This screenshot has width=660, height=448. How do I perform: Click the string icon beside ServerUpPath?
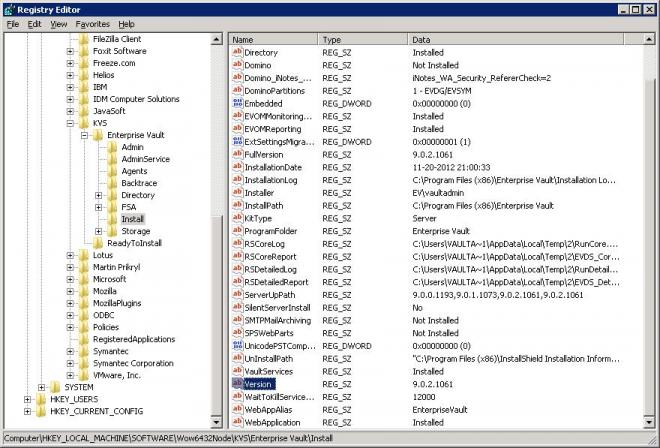tap(237, 294)
